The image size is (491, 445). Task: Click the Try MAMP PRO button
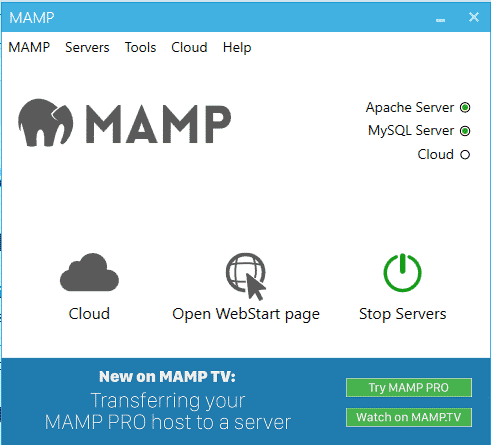409,388
